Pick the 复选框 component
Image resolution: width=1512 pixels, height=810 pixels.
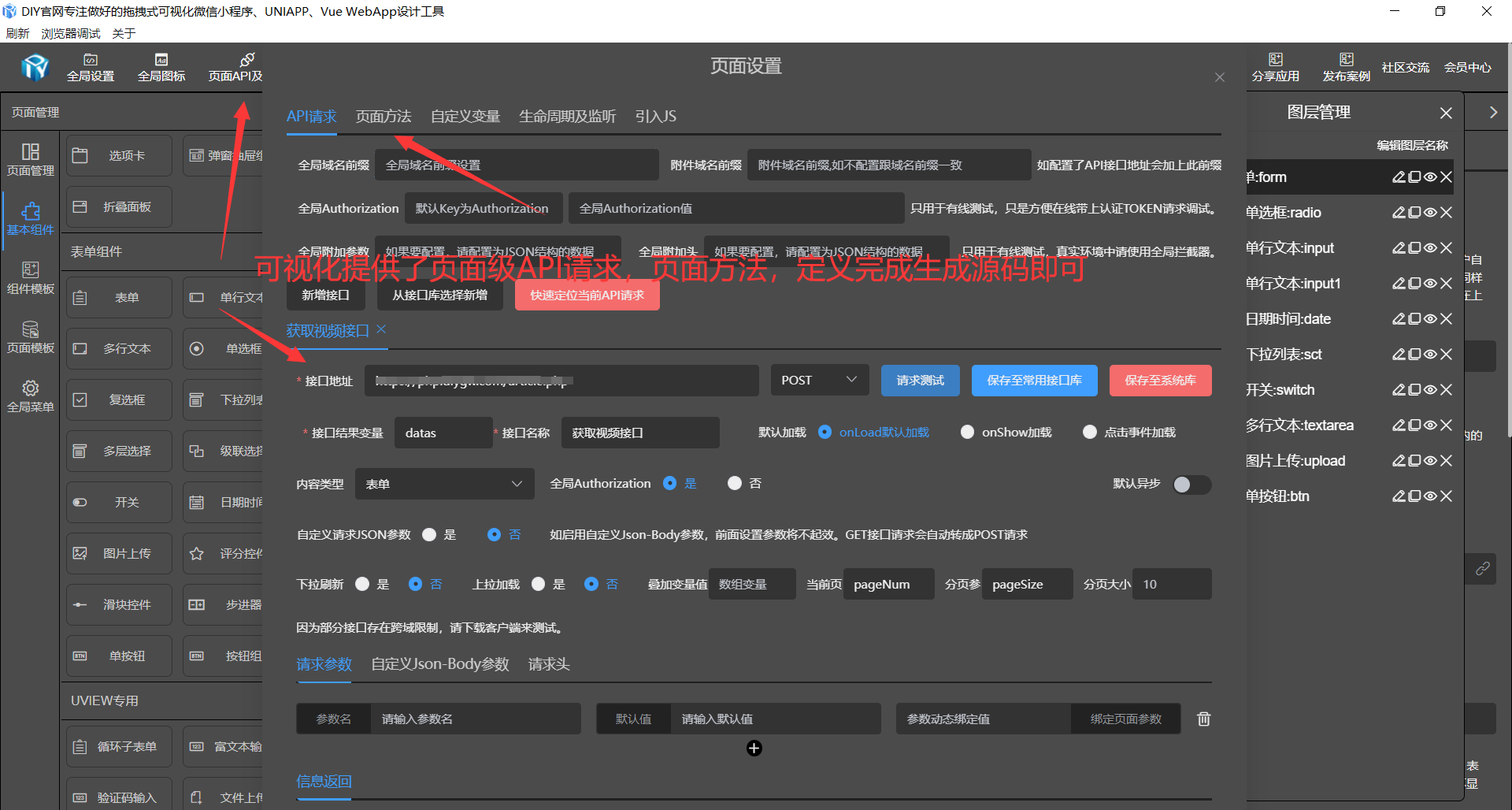click(119, 399)
